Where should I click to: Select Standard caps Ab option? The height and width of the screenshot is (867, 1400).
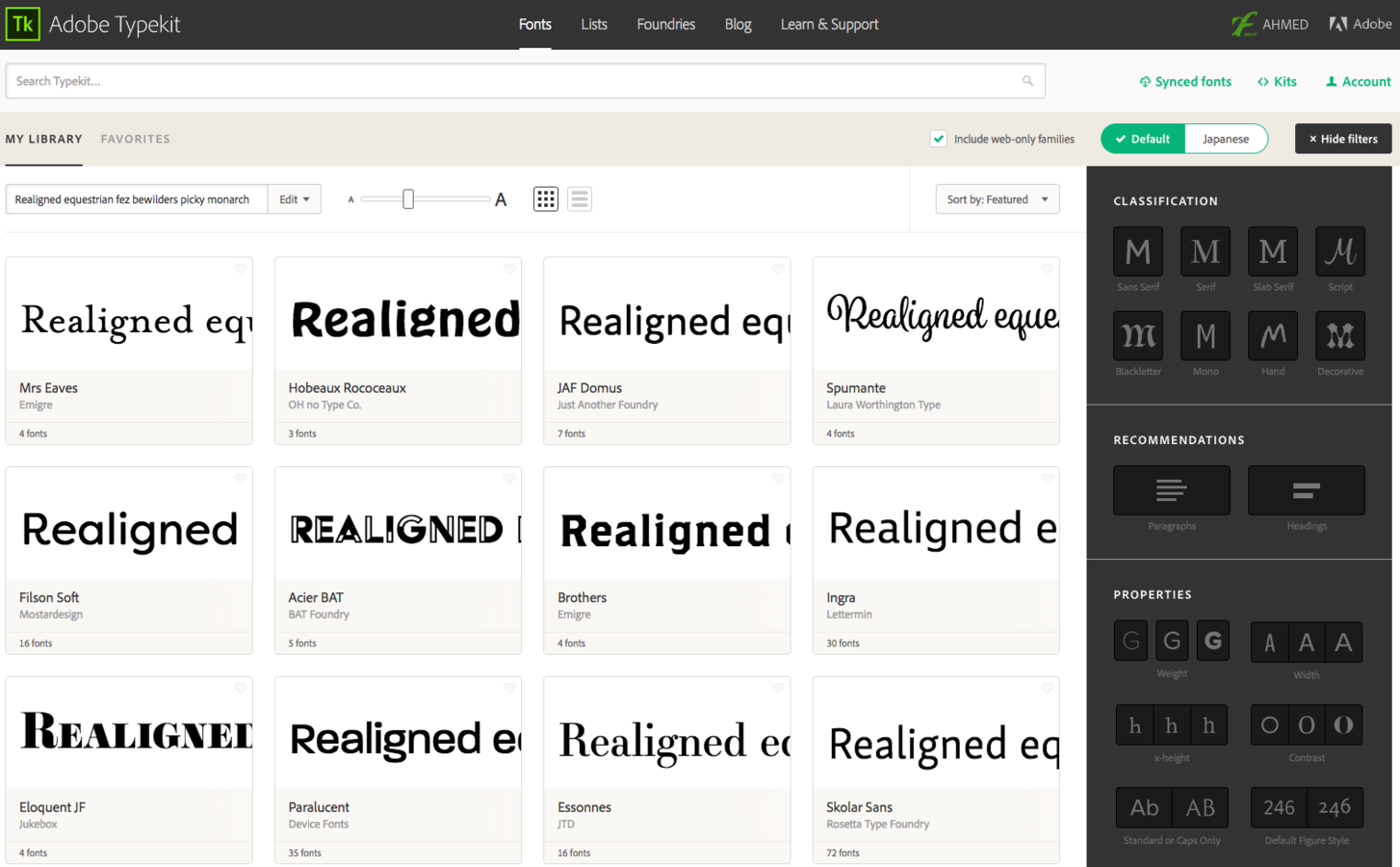click(x=1144, y=808)
